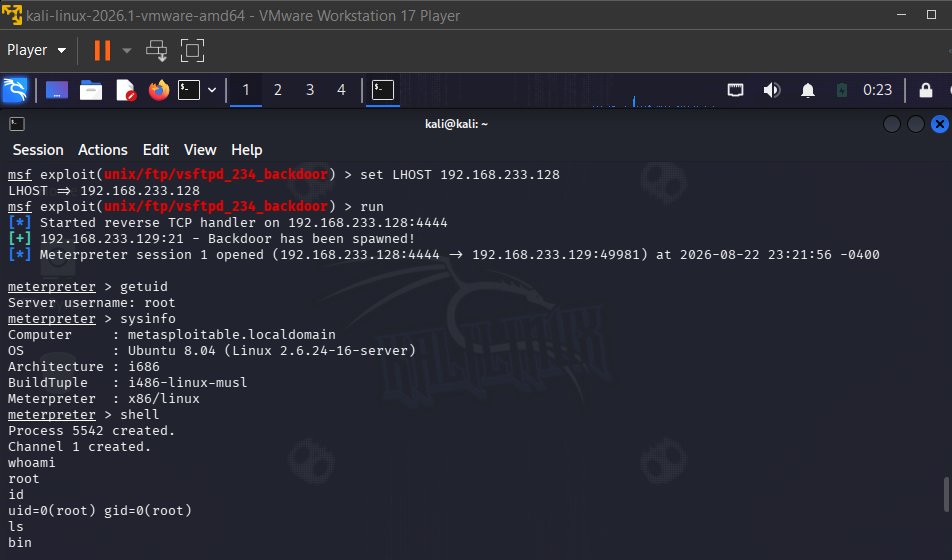The height and width of the screenshot is (560, 952).
Task: Click 'Ubuntu 8.04 (Linux 2.6.24-16-server)' text
Action: coord(271,350)
